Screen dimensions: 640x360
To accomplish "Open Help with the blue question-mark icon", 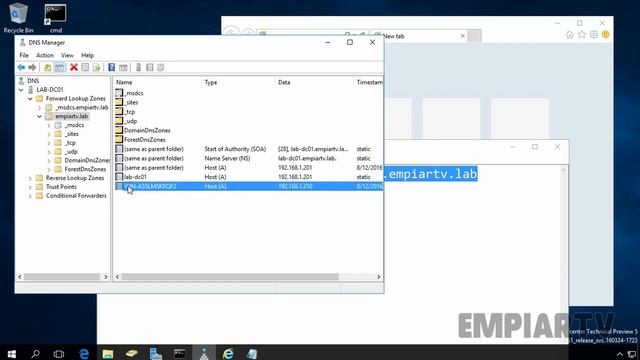I will click(x=111, y=67).
